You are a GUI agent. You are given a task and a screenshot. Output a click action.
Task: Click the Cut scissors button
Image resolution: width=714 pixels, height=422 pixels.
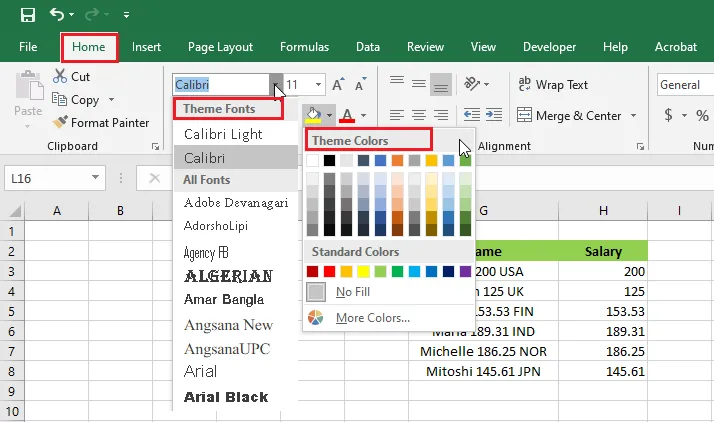coord(71,76)
